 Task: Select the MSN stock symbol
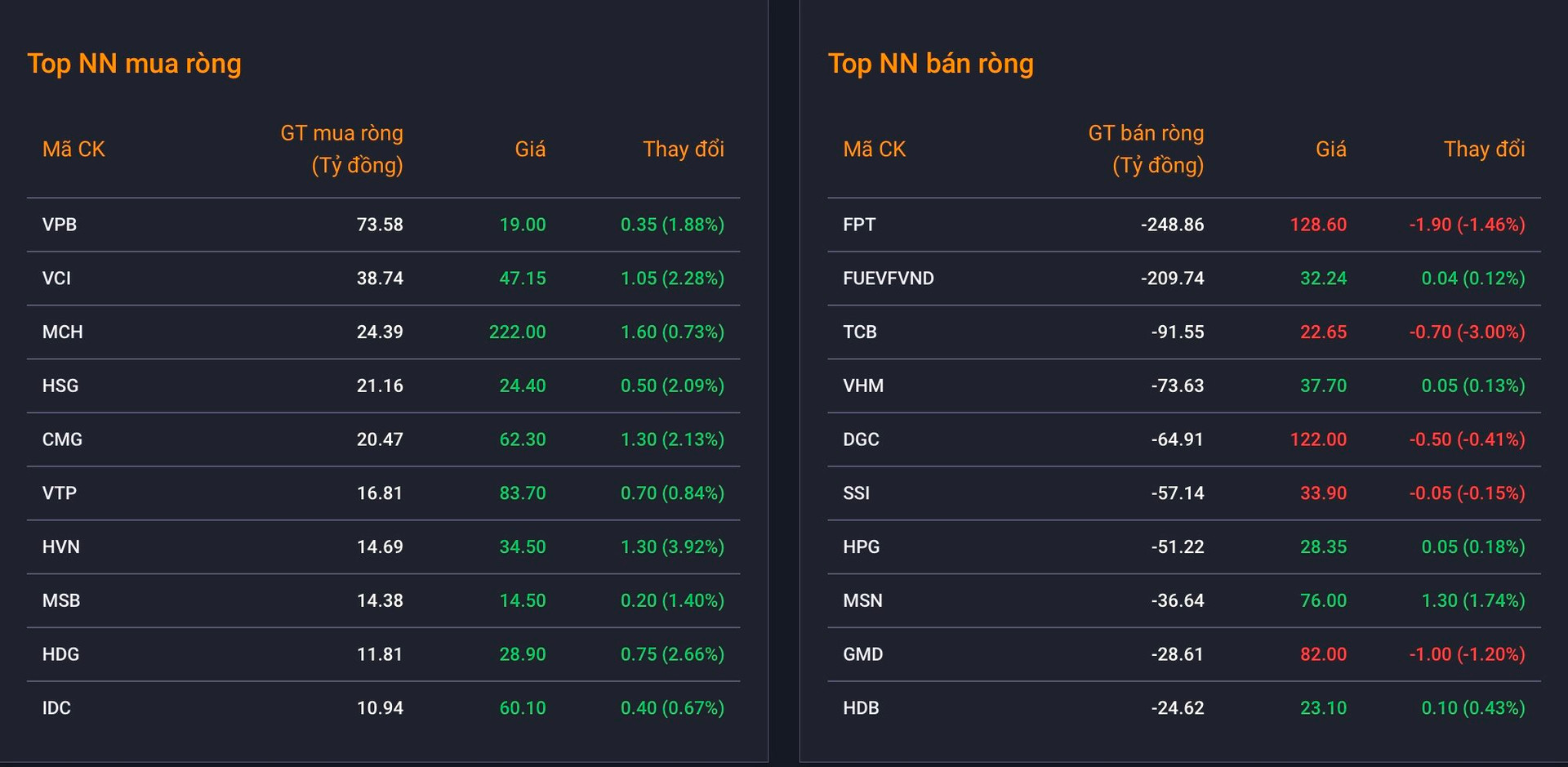coord(863,600)
